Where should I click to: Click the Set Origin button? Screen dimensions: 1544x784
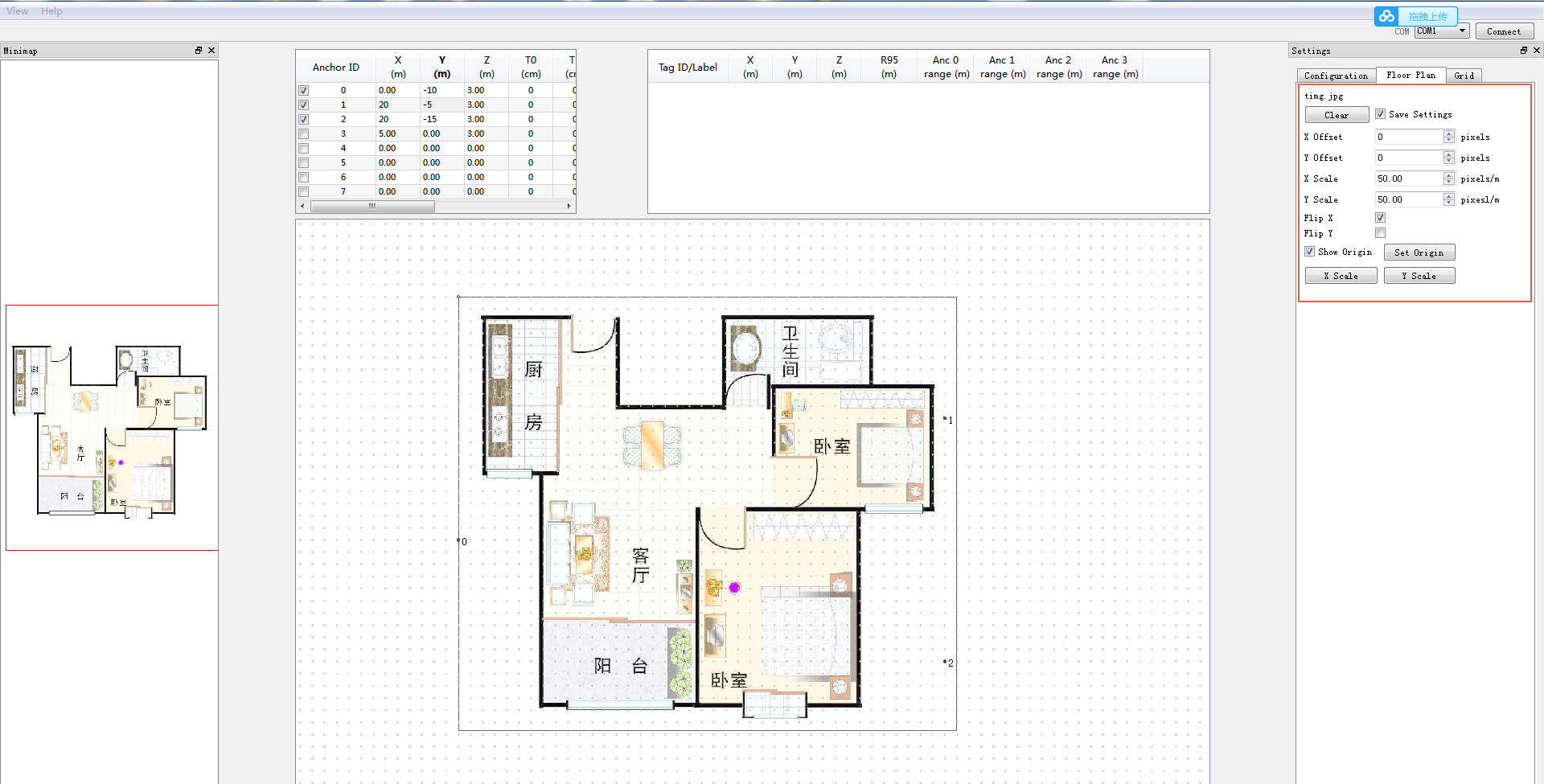point(1419,252)
